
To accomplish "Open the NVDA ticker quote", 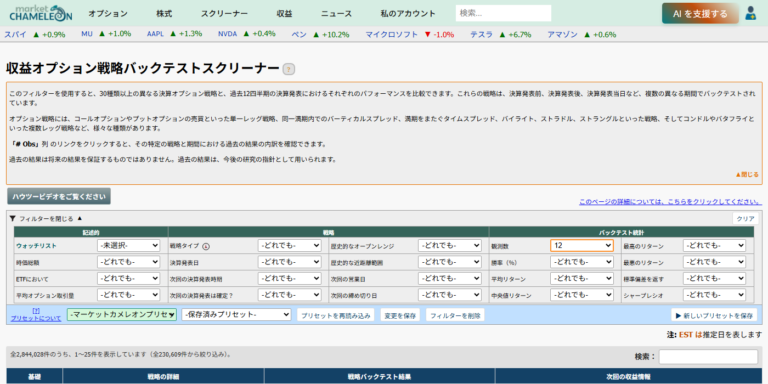I will [x=227, y=34].
